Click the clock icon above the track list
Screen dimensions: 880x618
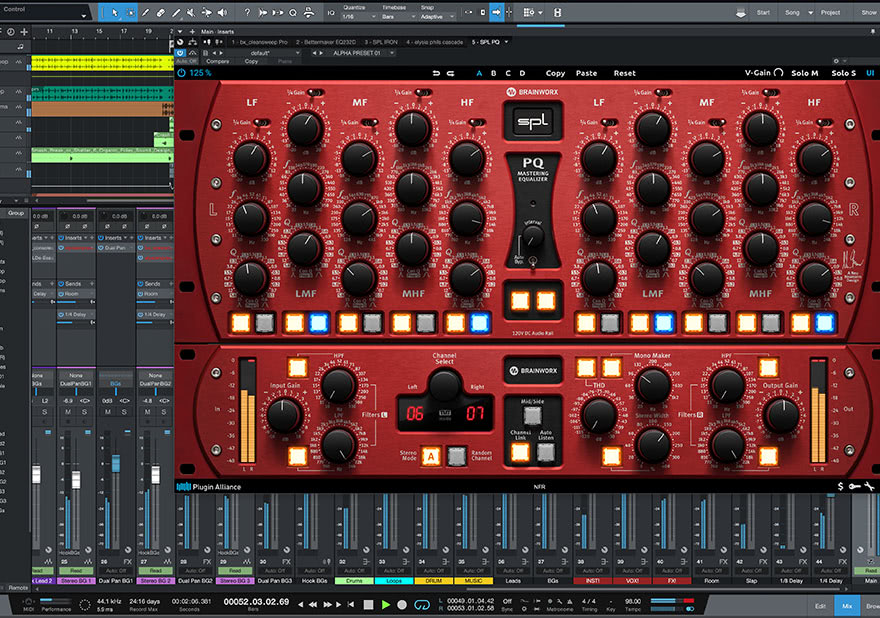(11, 32)
